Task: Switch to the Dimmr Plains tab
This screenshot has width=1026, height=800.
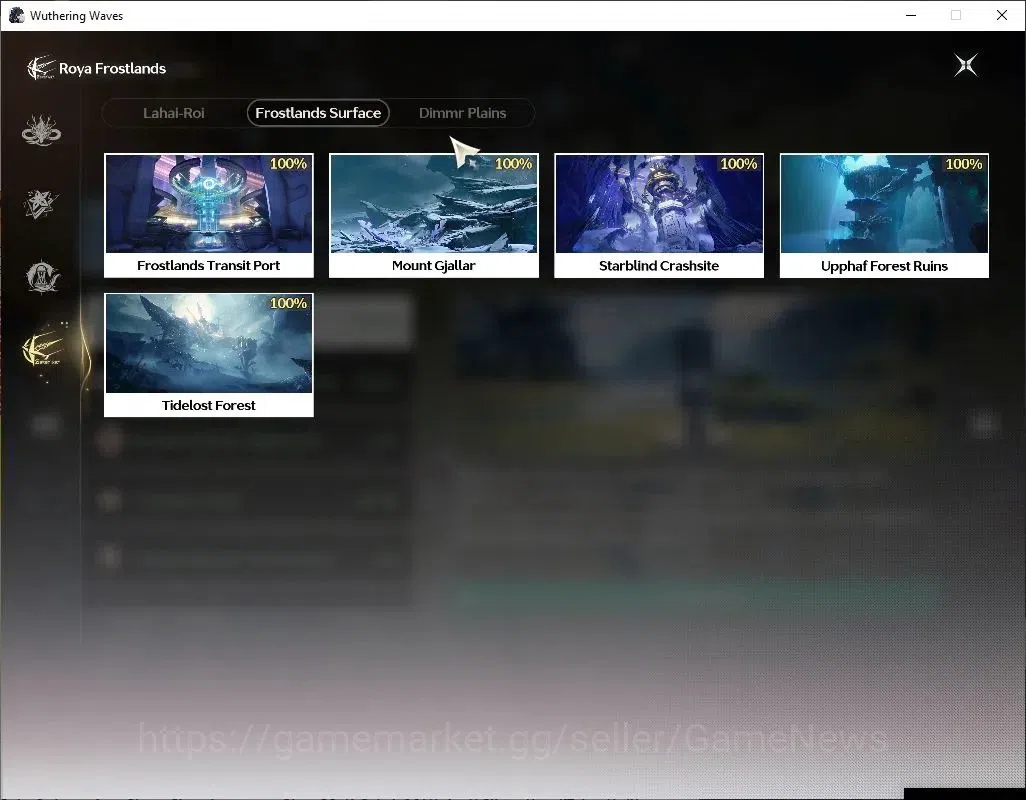Action: 462,113
